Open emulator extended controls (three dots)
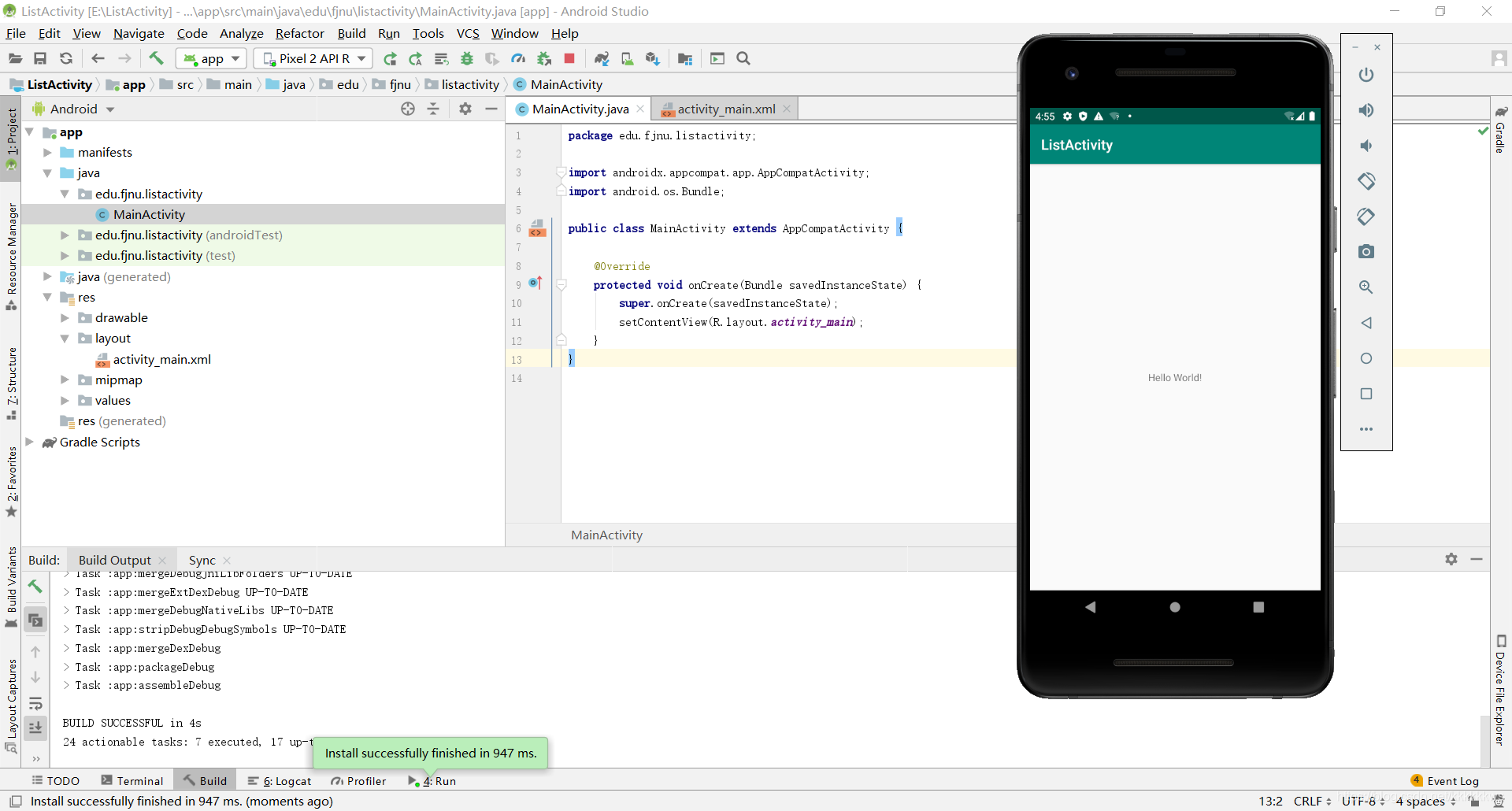Image resolution: width=1512 pixels, height=811 pixels. click(1366, 429)
